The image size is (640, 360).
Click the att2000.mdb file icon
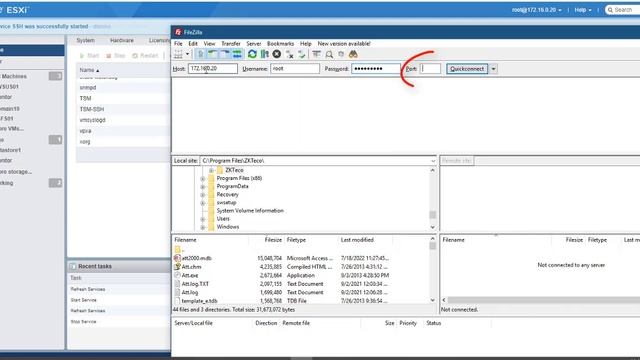click(177, 258)
